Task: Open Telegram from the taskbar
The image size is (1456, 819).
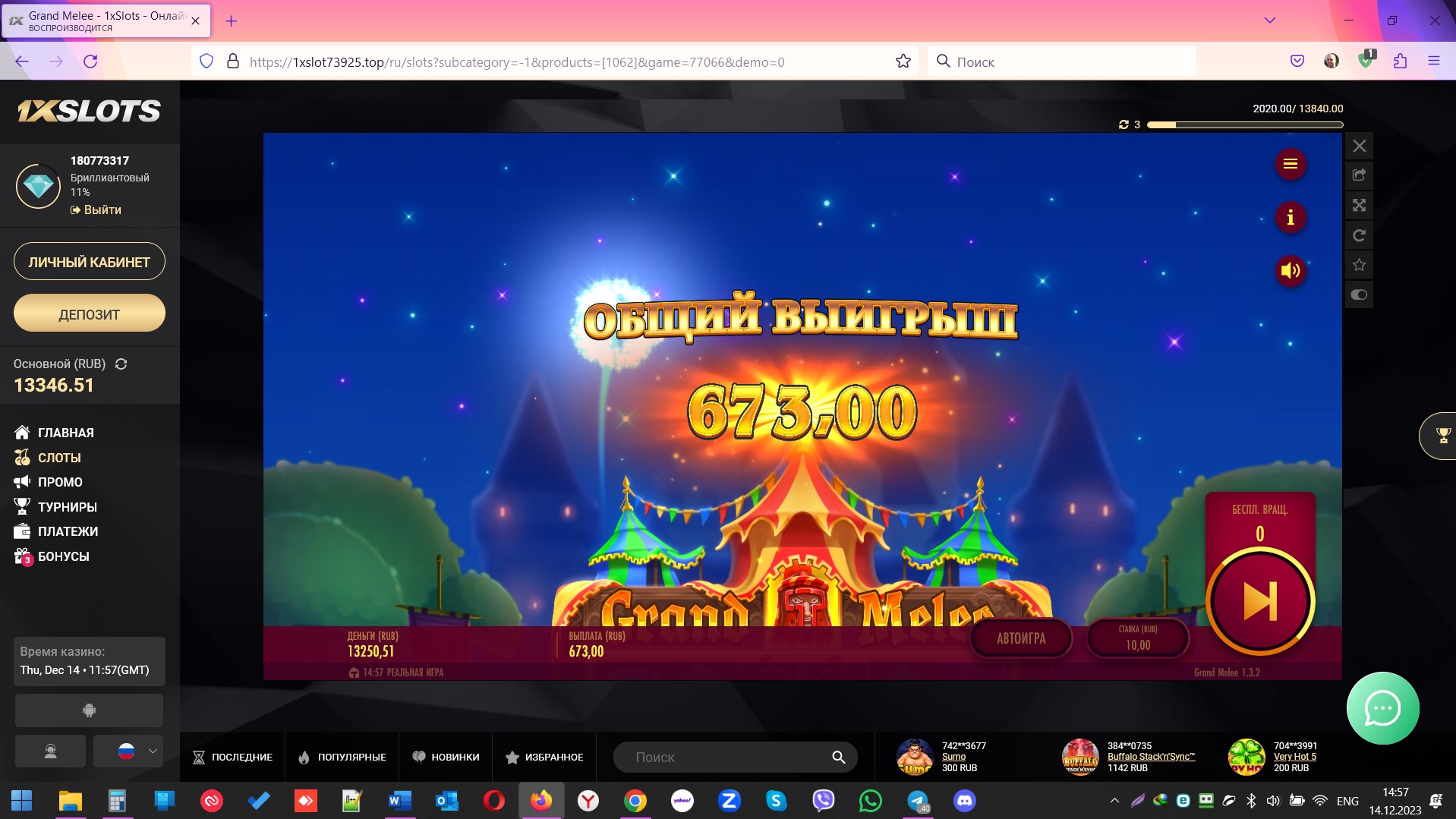Action: [x=919, y=800]
